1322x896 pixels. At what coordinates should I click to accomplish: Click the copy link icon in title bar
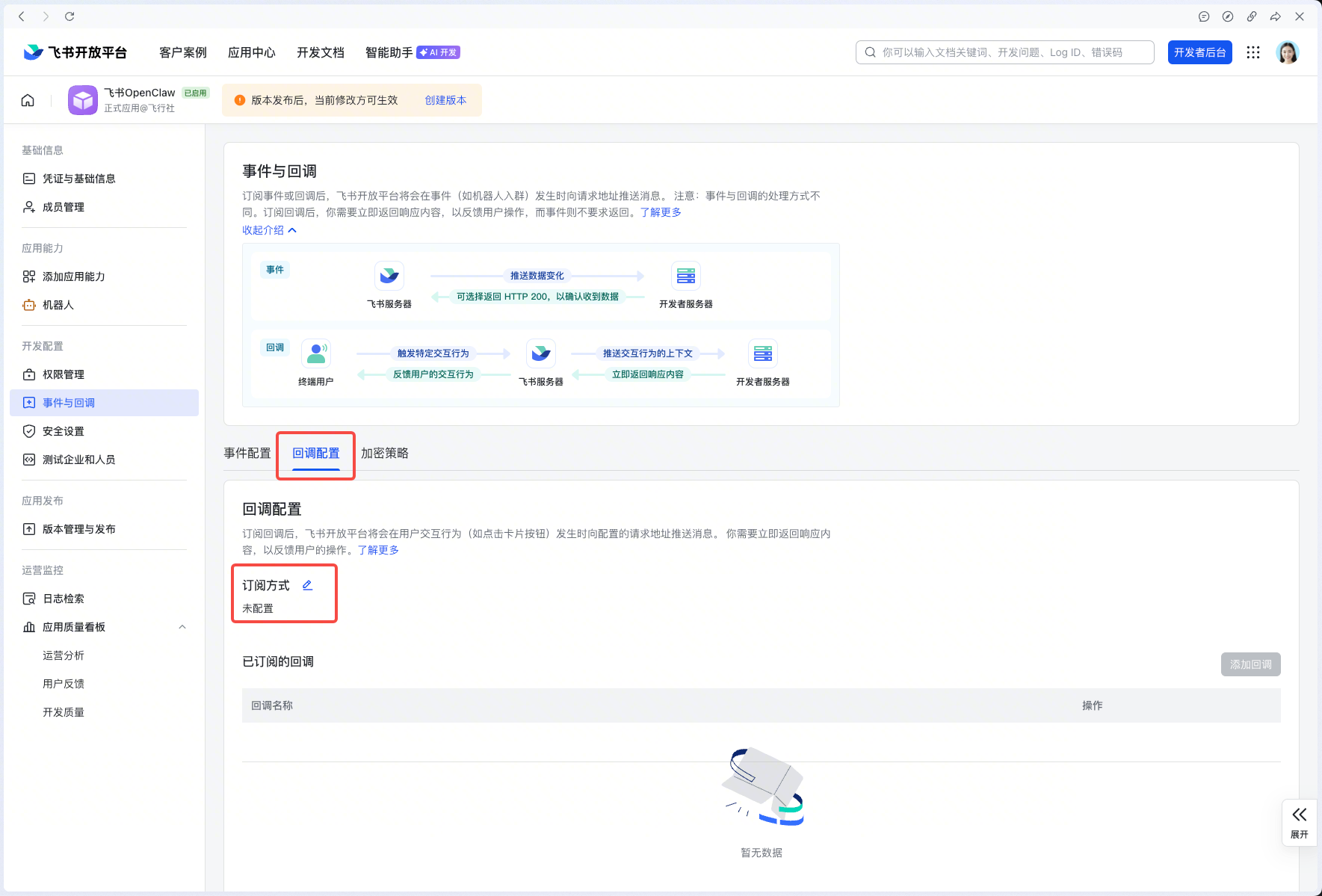1252,16
